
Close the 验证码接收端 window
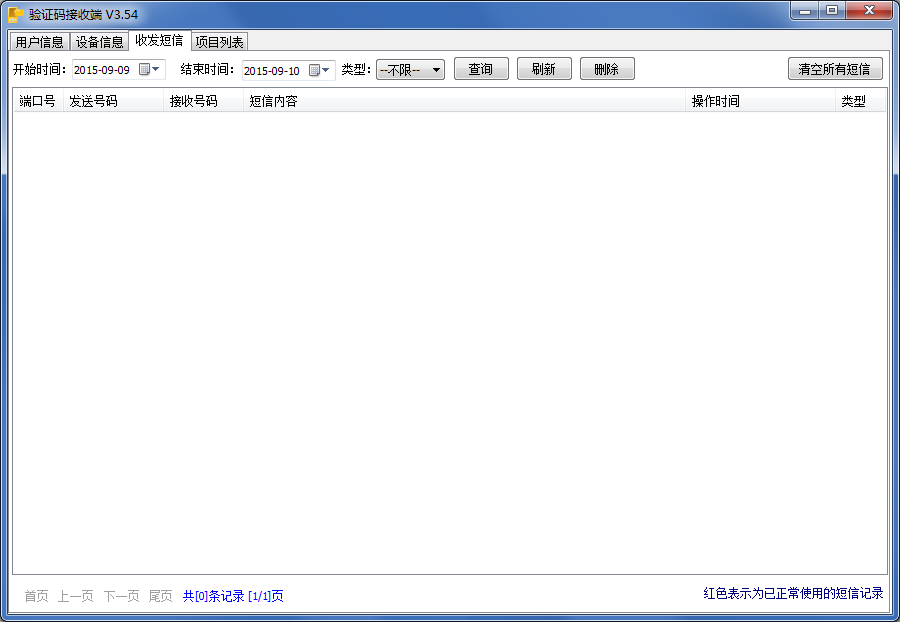pyautogui.click(x=869, y=10)
